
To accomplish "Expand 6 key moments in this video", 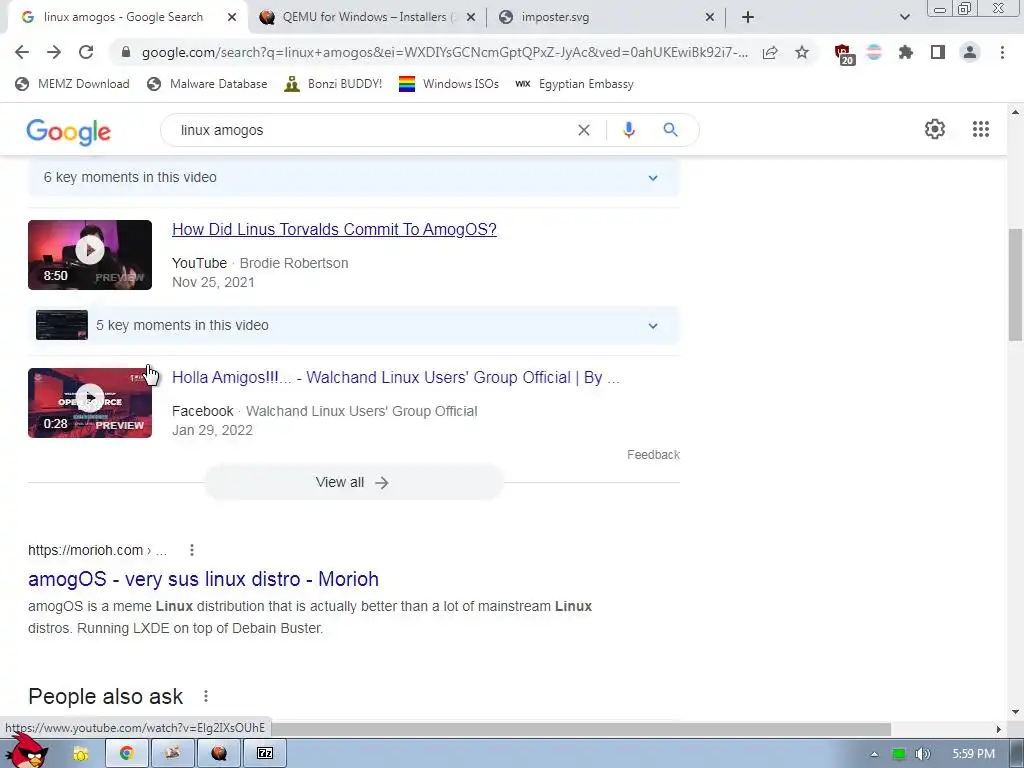I will click(x=353, y=178).
